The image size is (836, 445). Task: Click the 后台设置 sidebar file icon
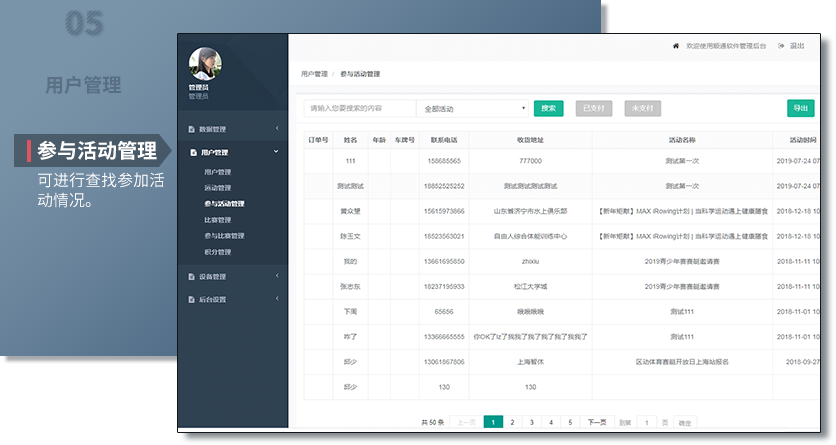(192, 299)
